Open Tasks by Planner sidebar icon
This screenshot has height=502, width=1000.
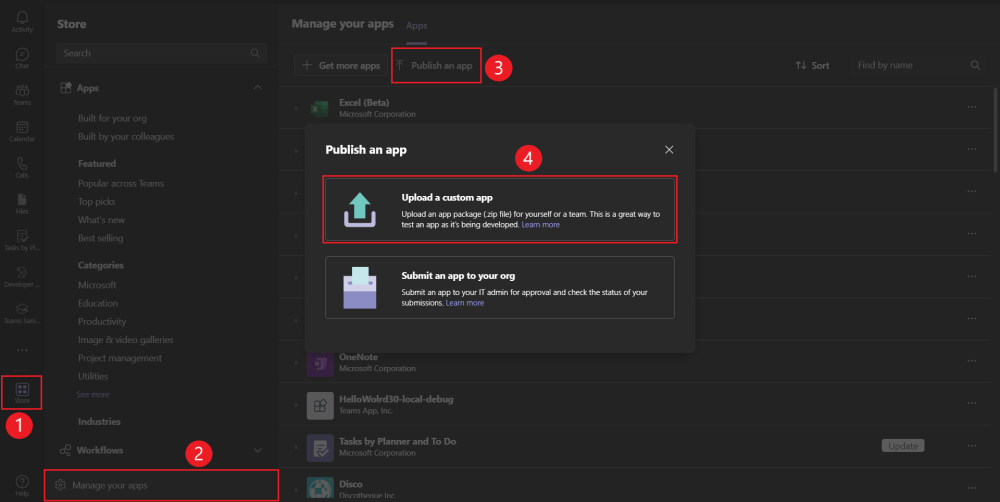click(22, 239)
